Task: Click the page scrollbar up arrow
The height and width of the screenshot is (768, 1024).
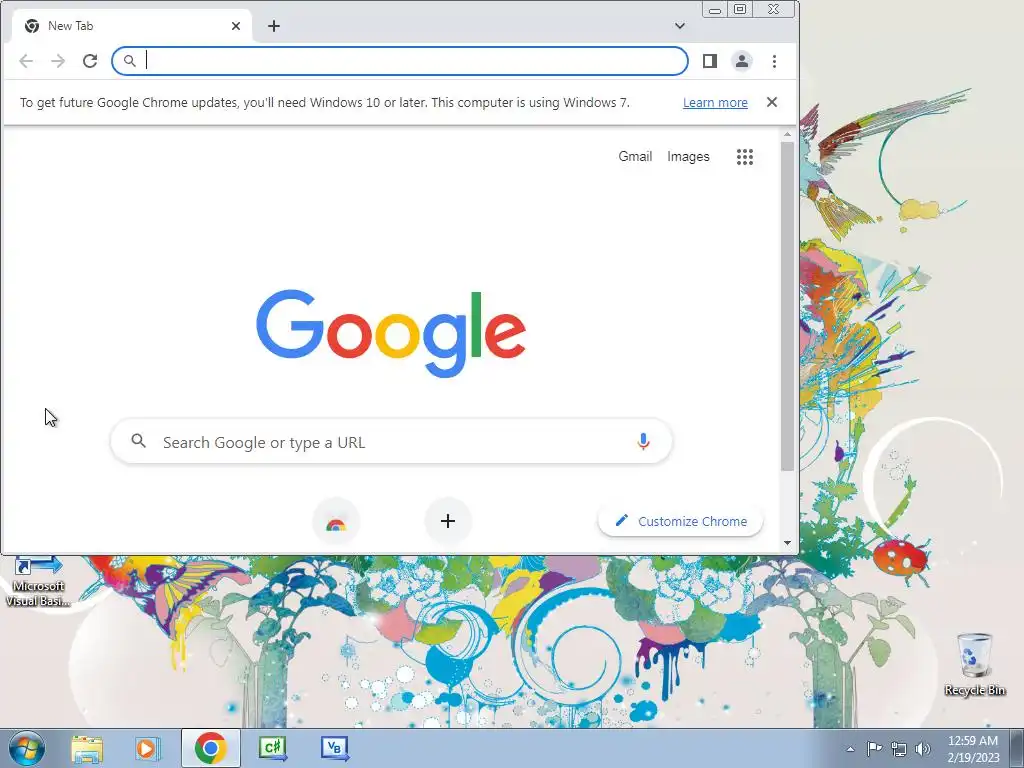Action: (788, 135)
